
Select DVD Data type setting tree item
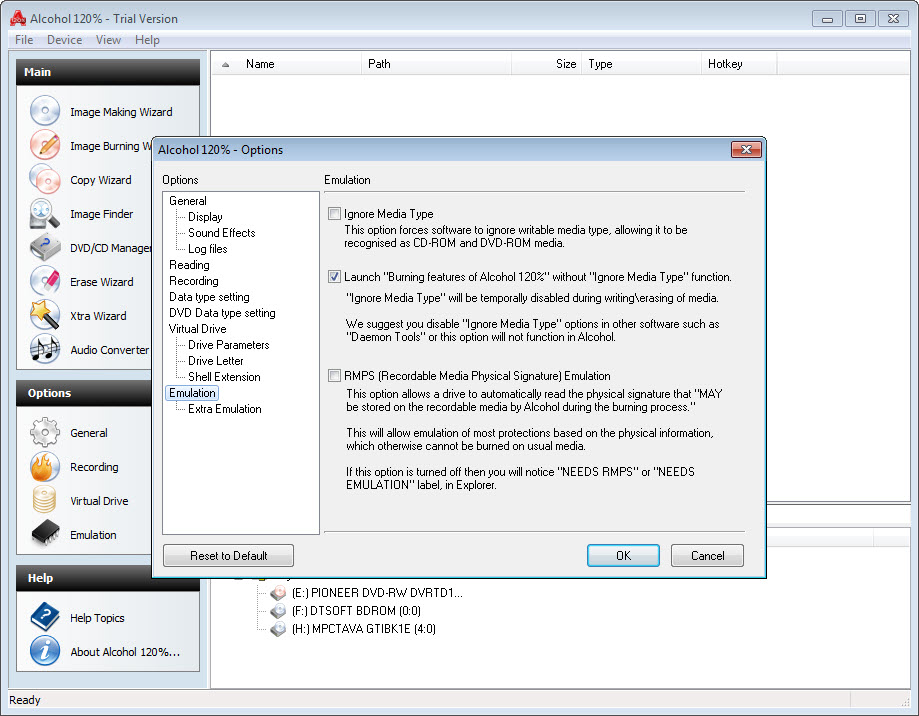pyautogui.click(x=222, y=313)
